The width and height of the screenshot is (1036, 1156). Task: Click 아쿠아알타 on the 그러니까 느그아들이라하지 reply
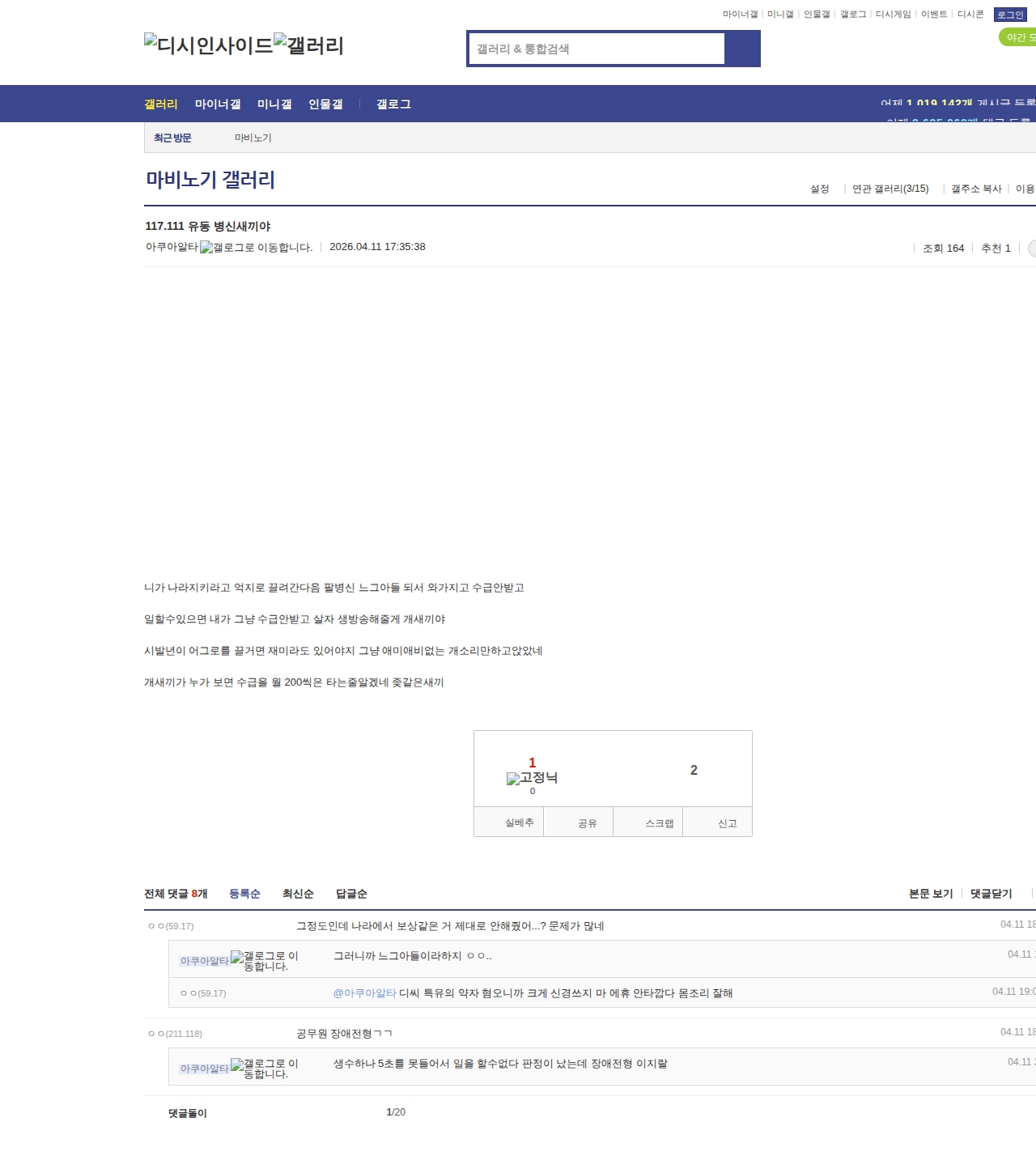coord(204,961)
